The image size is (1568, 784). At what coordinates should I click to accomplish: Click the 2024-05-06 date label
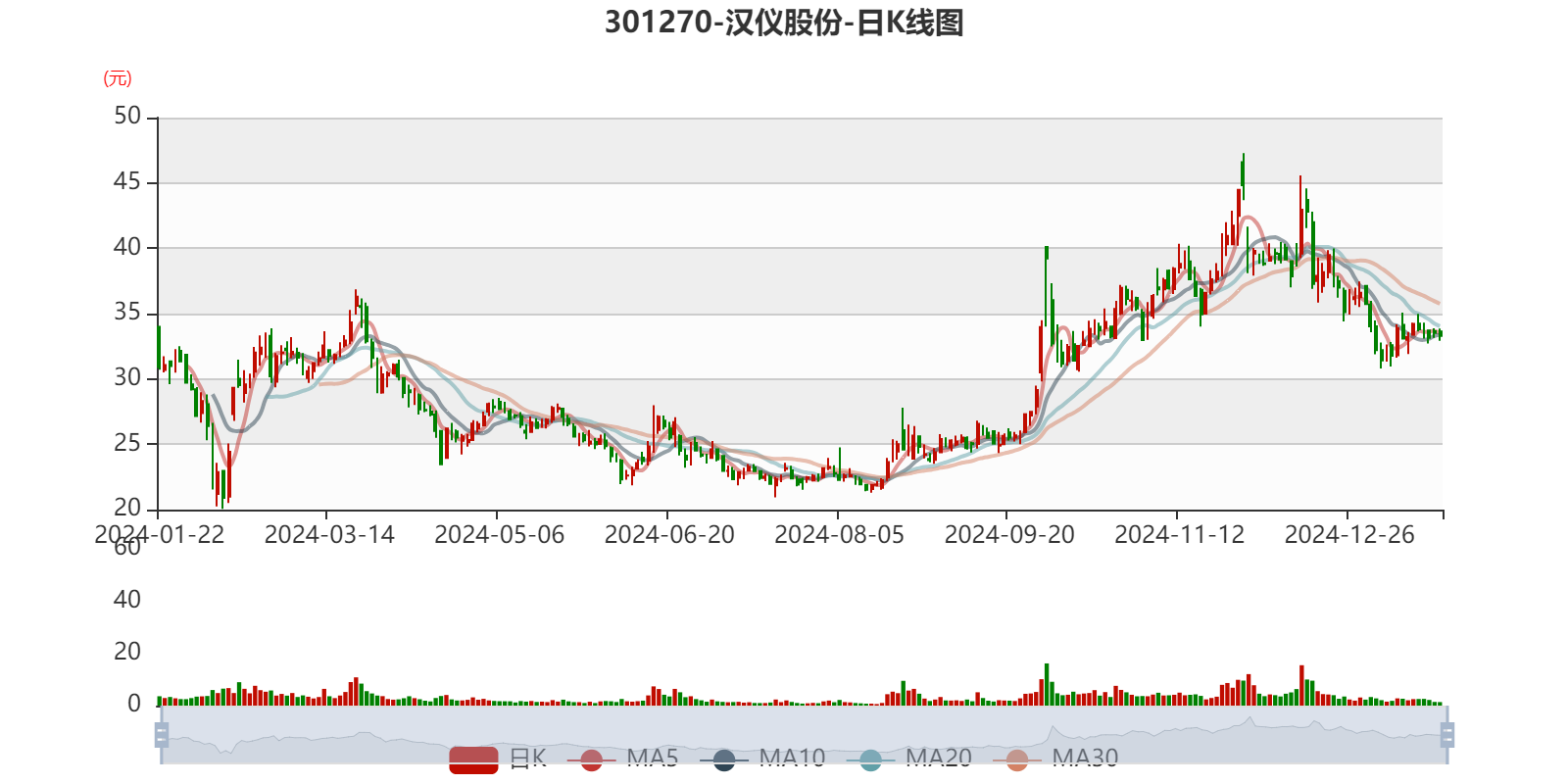coord(500,534)
